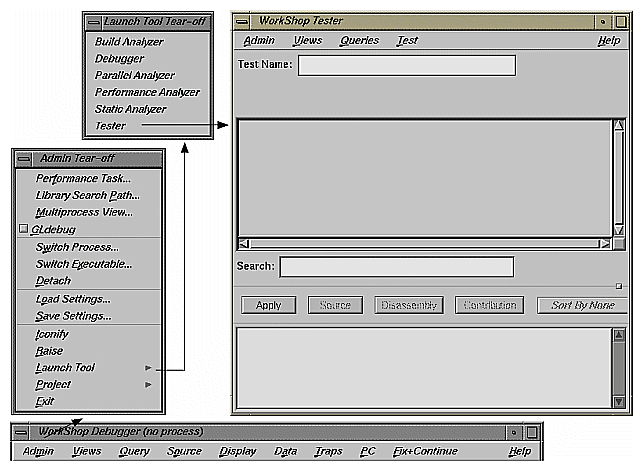Choose Exit in Admin Tear-off
The height and width of the screenshot is (471, 643).
coord(44,401)
